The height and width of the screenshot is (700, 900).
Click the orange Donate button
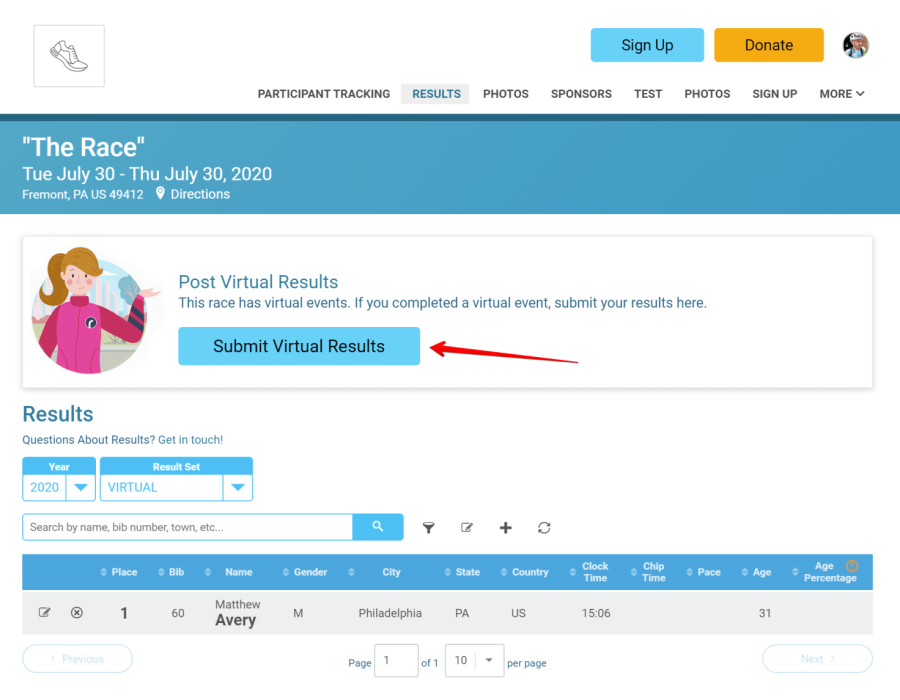pos(769,45)
